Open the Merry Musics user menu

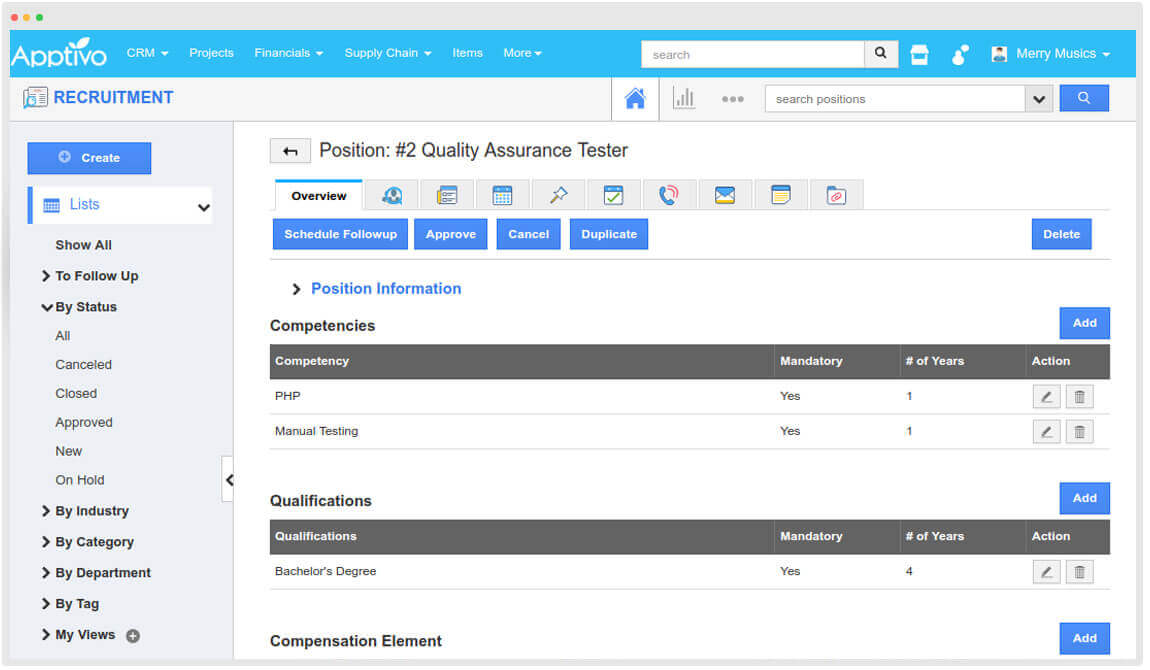click(1051, 54)
